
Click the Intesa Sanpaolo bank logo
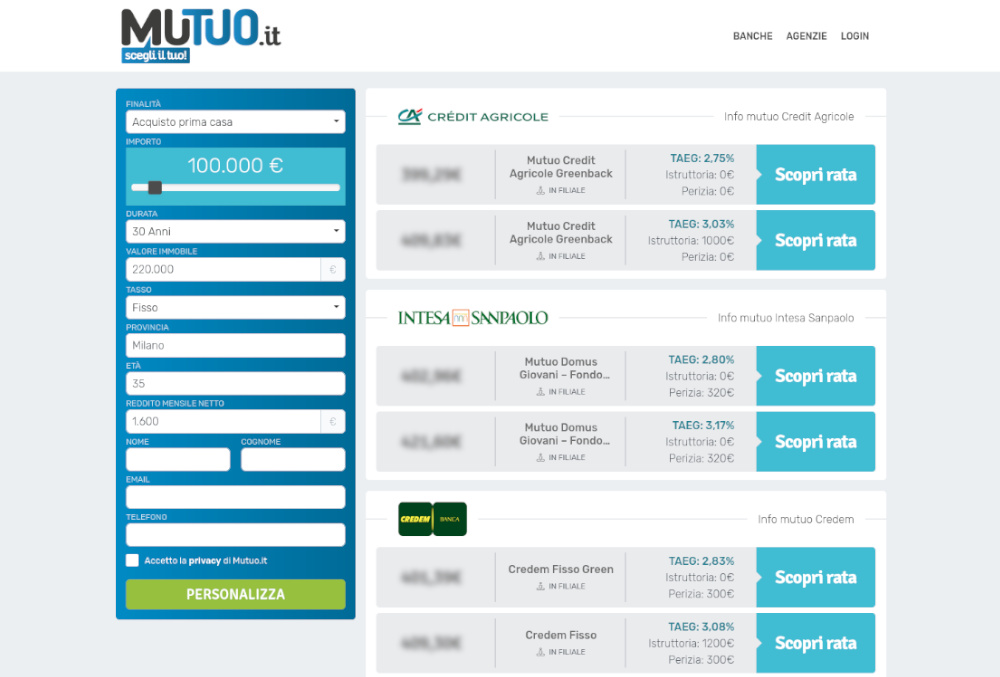click(x=472, y=318)
